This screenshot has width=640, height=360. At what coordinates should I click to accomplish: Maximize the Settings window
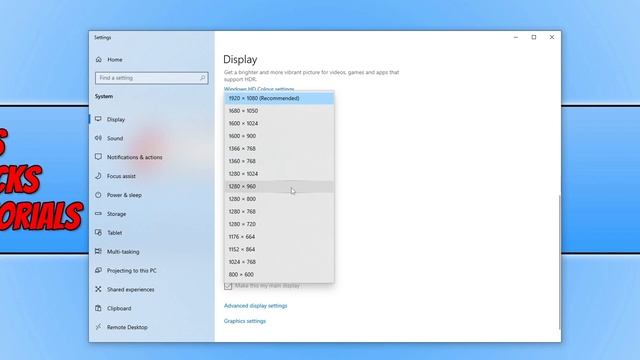pyautogui.click(x=534, y=37)
